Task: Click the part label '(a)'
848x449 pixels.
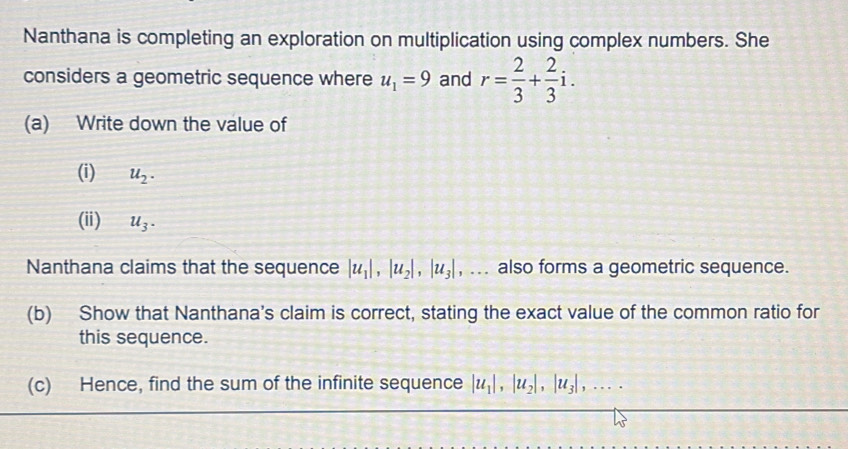Action: [43, 125]
